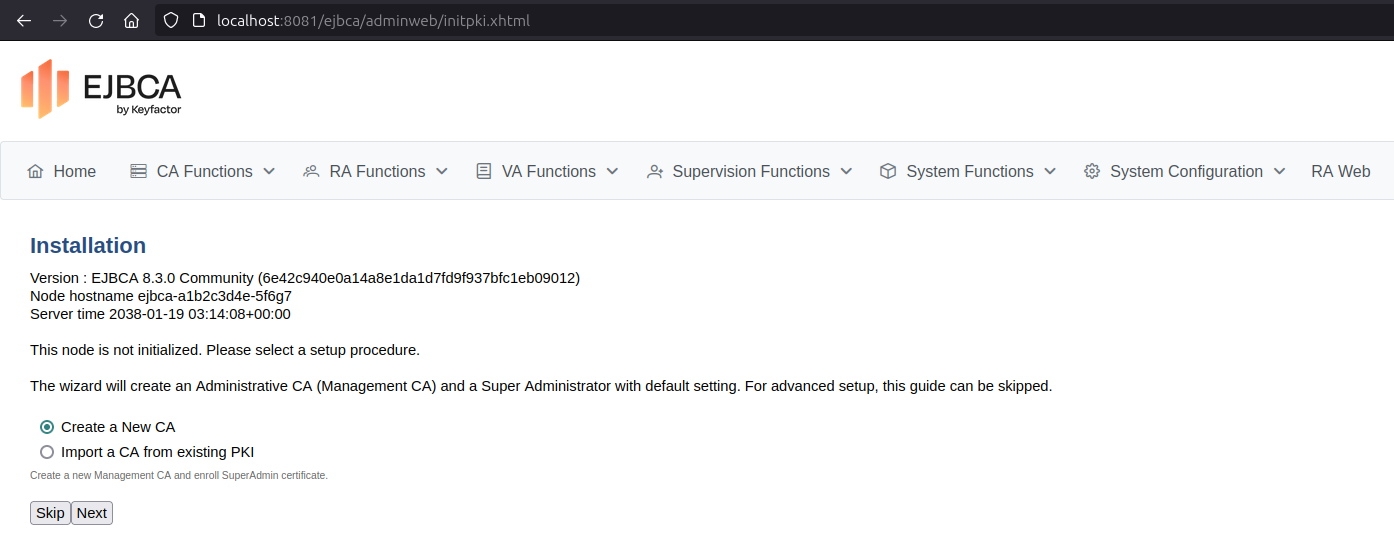The image size is (1394, 550).
Task: Choose Import a CA from existing PKI
Action: click(x=47, y=452)
